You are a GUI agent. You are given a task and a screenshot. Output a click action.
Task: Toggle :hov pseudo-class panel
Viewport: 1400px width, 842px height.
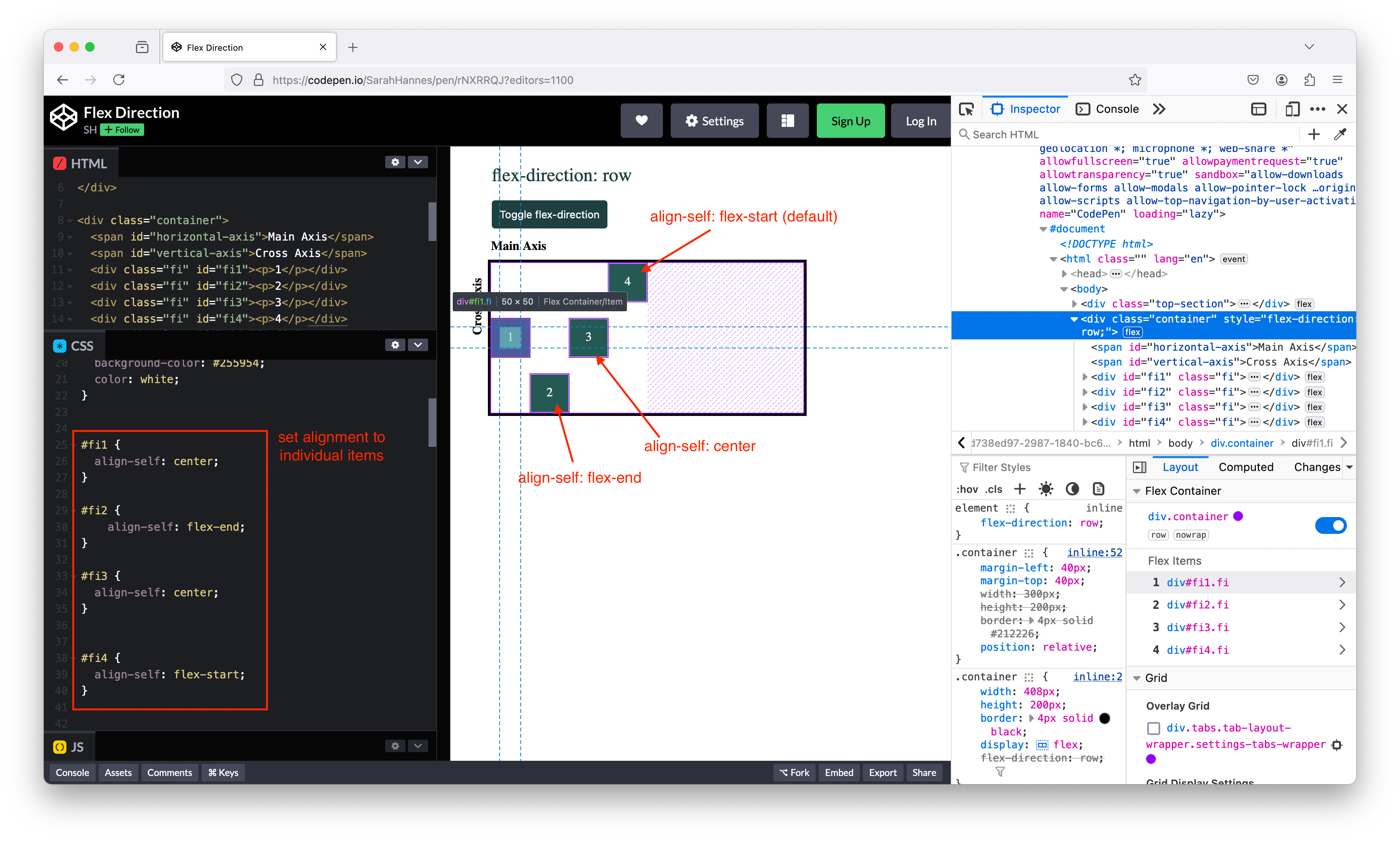967,489
